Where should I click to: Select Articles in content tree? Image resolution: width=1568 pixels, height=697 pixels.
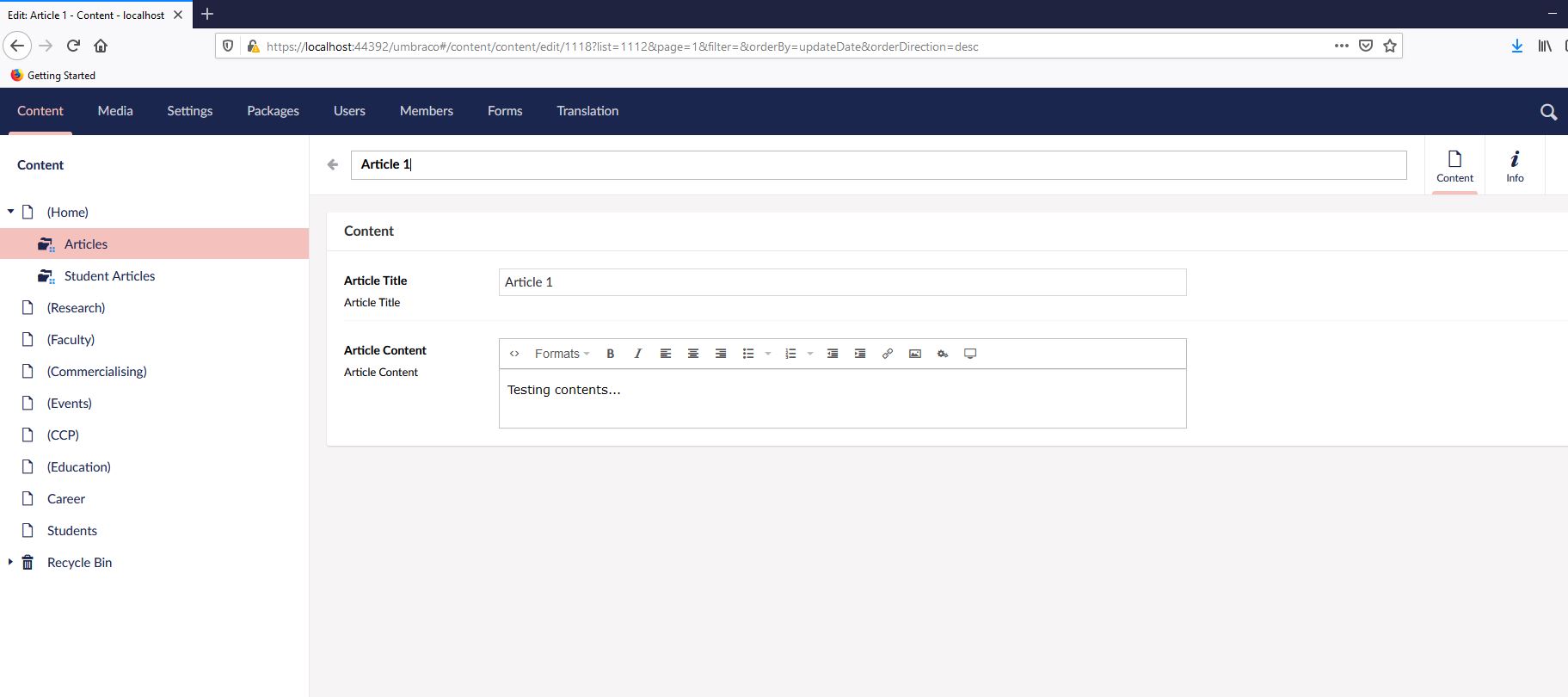[86, 244]
